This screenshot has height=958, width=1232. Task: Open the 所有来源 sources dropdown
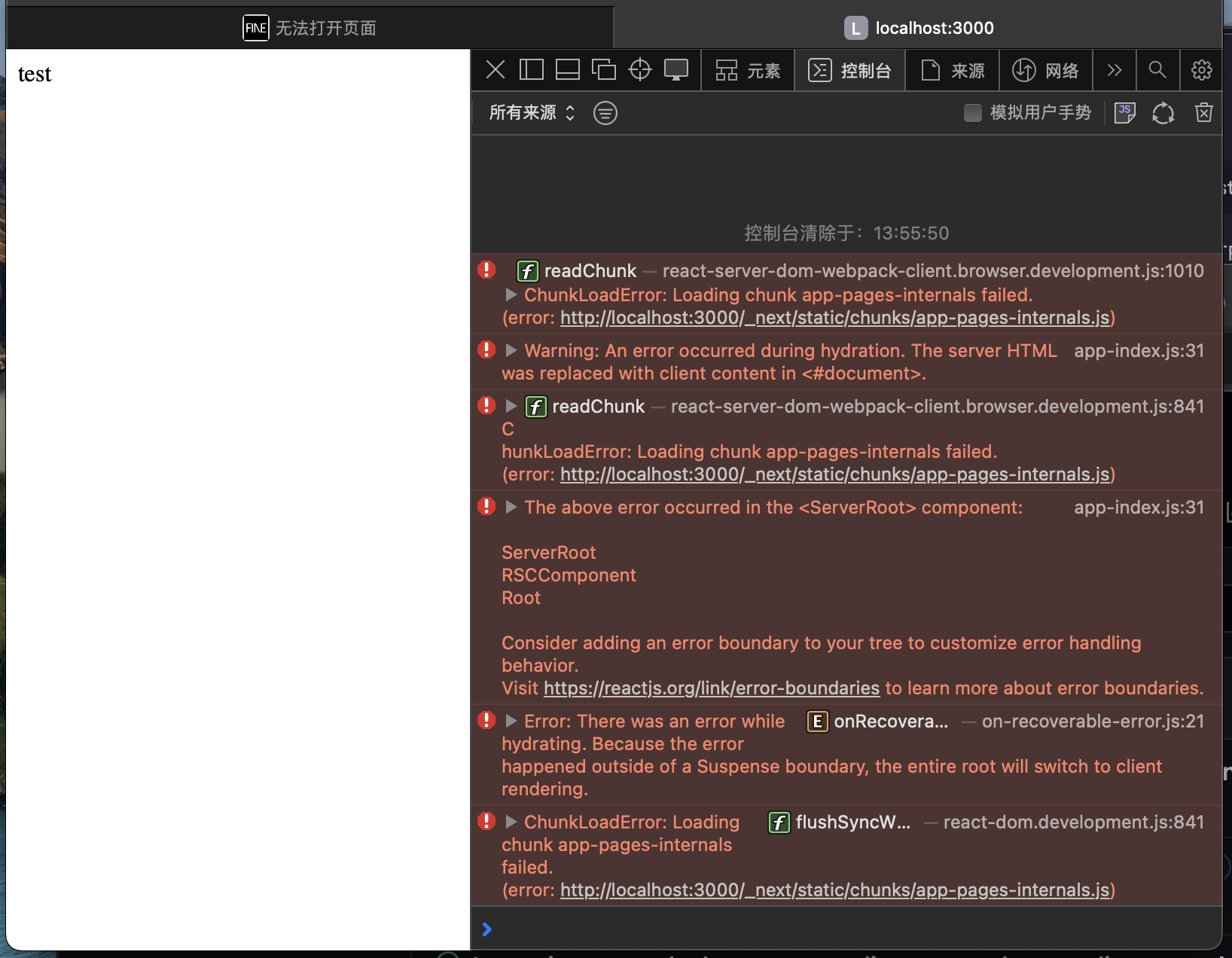531,113
